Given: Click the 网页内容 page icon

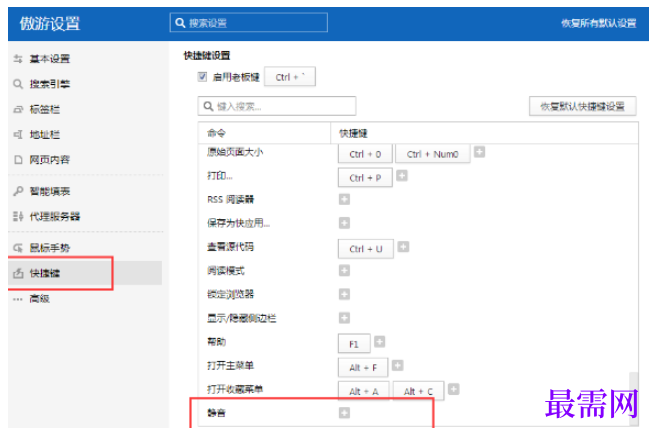Looking at the screenshot, I should click(18, 160).
